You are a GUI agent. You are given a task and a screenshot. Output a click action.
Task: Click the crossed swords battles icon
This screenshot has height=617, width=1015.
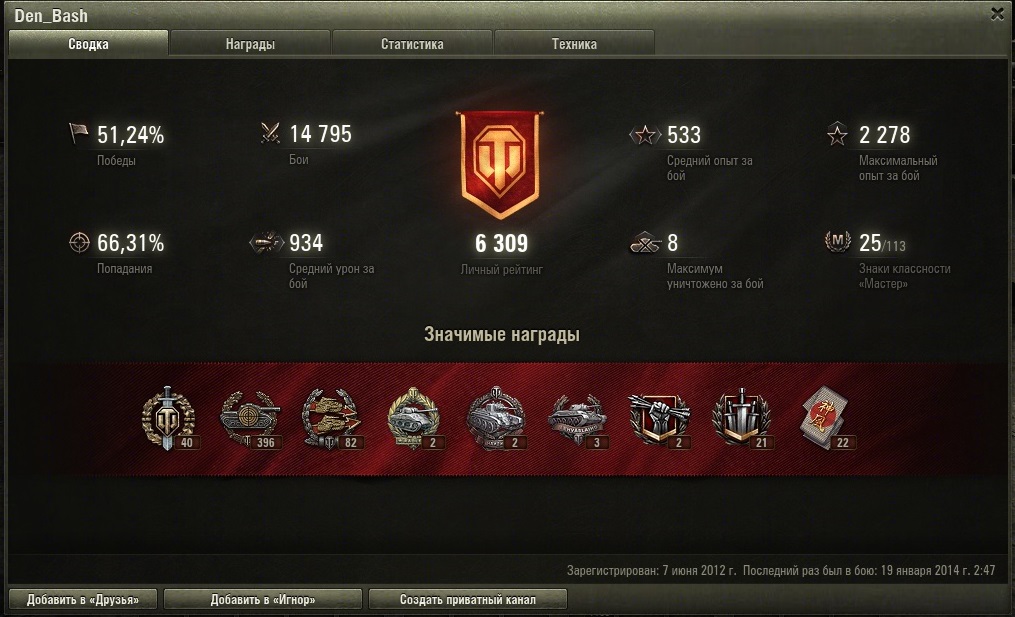(x=270, y=133)
